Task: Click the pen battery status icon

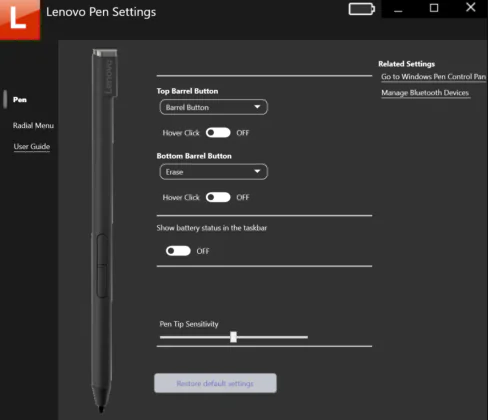Action: (x=362, y=9)
